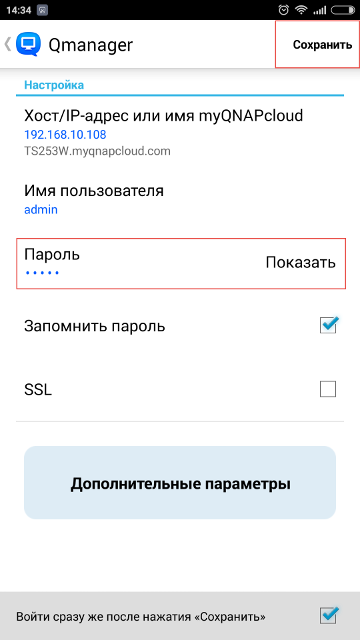Tap the Wi-Fi signal status icon
The width and height of the screenshot is (360, 640).
point(302,10)
